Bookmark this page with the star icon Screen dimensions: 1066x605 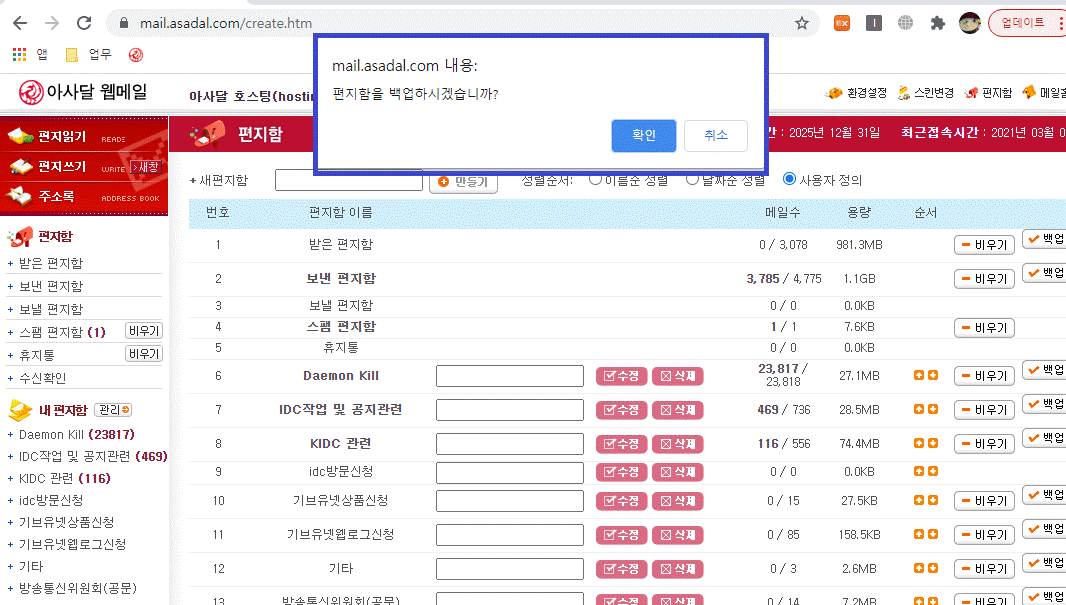[801, 23]
